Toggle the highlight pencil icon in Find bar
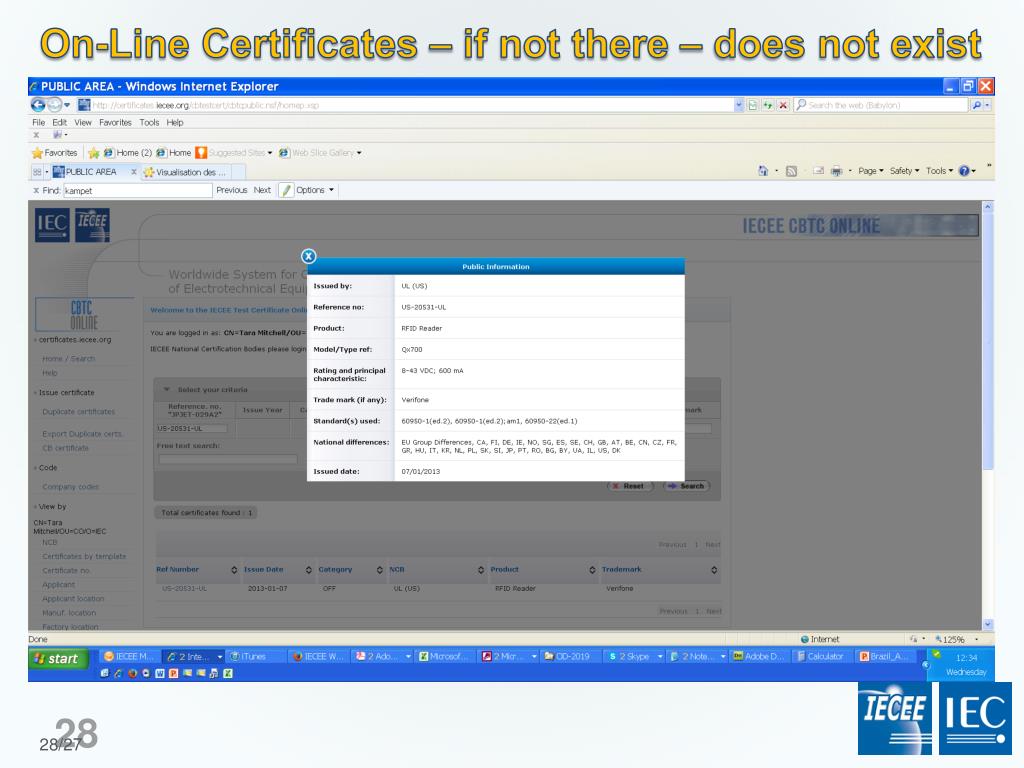Viewport: 1024px width, 768px height. point(285,190)
